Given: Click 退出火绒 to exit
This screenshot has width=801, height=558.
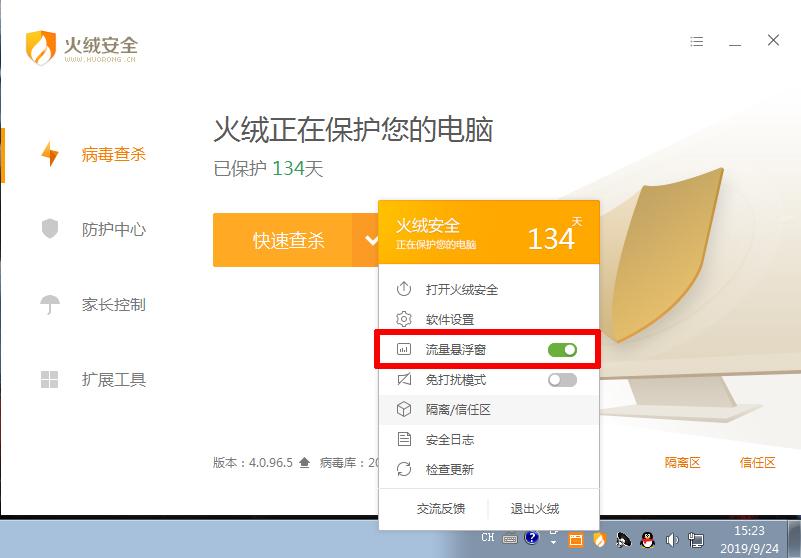Looking at the screenshot, I should tap(534, 508).
